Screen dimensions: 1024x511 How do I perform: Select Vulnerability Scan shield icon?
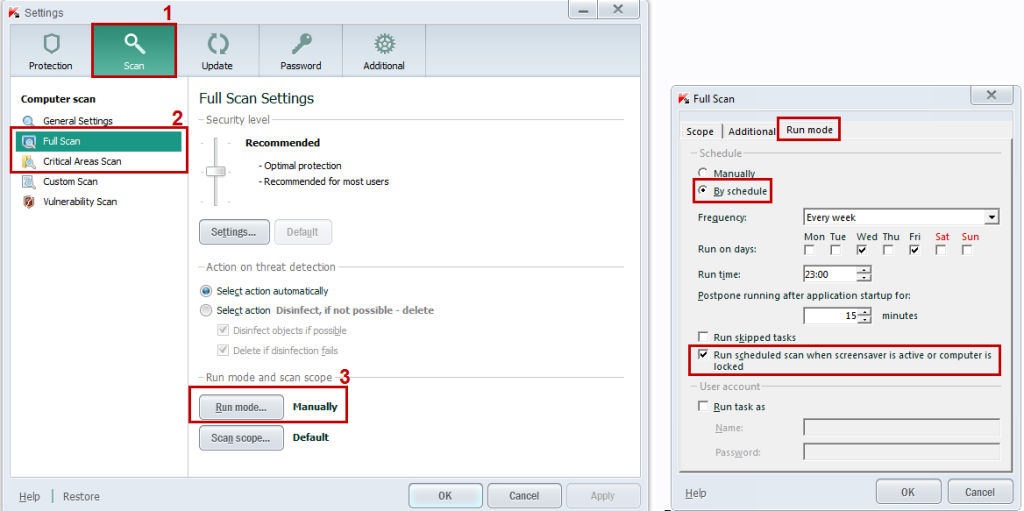pos(29,201)
